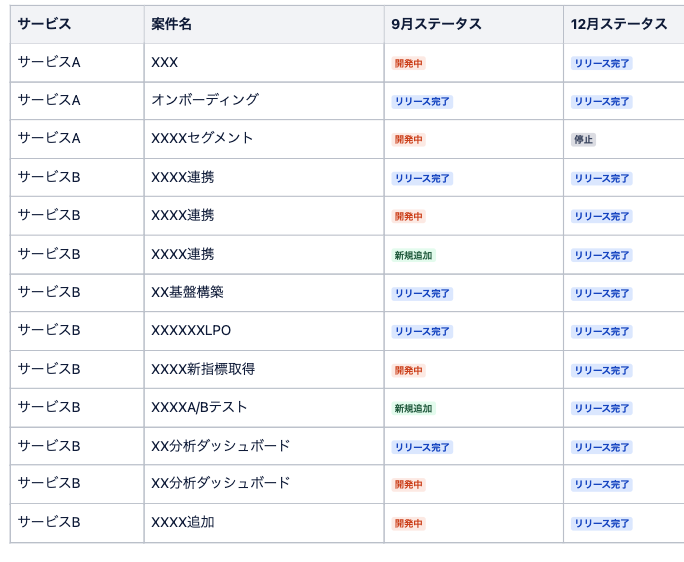Image resolution: width=684 pixels, height=562 pixels.
Task: Click the 12月ステータス column header
Action: (624, 24)
